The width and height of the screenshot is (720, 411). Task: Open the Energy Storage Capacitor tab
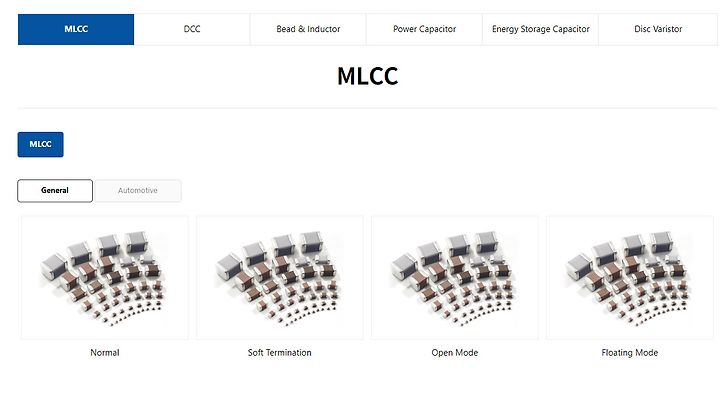click(540, 29)
